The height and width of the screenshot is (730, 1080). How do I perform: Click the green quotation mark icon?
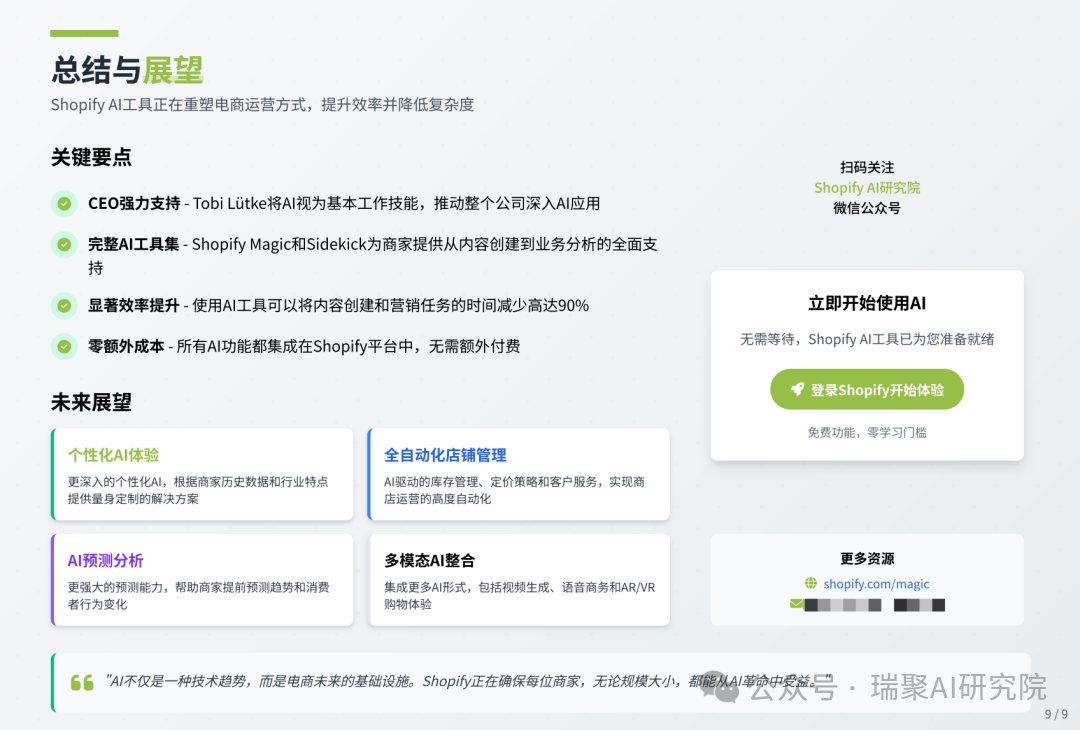pyautogui.click(x=82, y=682)
